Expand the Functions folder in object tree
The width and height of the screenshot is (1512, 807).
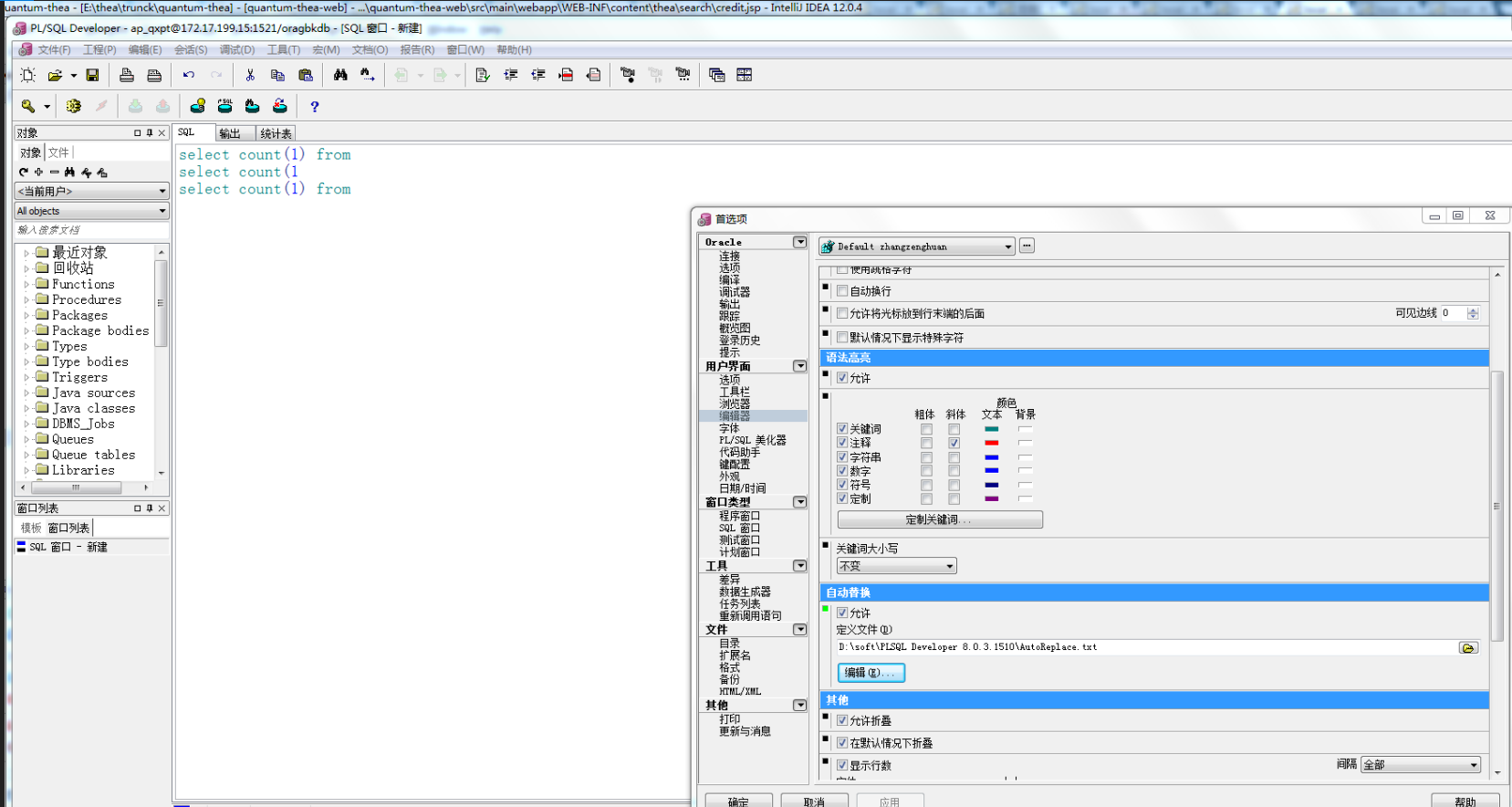click(x=26, y=285)
